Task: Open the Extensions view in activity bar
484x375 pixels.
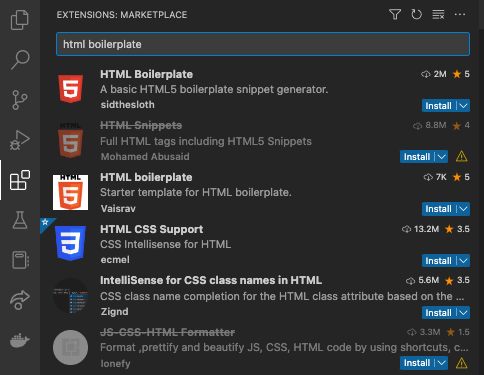Action: [x=20, y=180]
